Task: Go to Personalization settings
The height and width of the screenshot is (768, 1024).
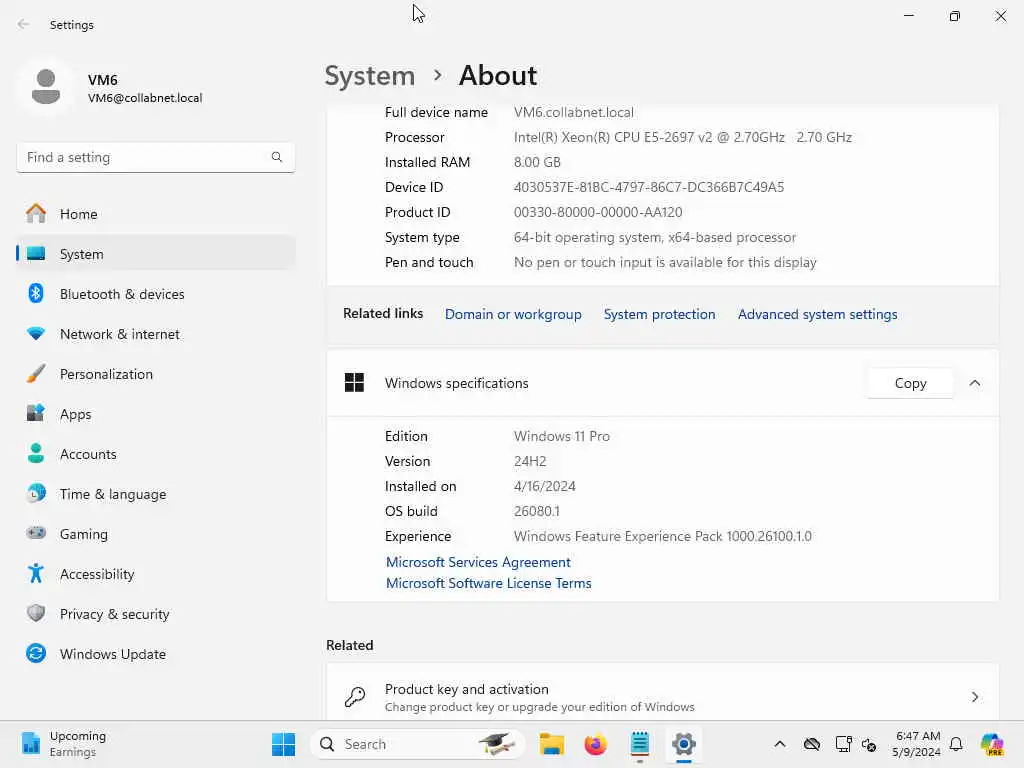Action: coord(155,374)
